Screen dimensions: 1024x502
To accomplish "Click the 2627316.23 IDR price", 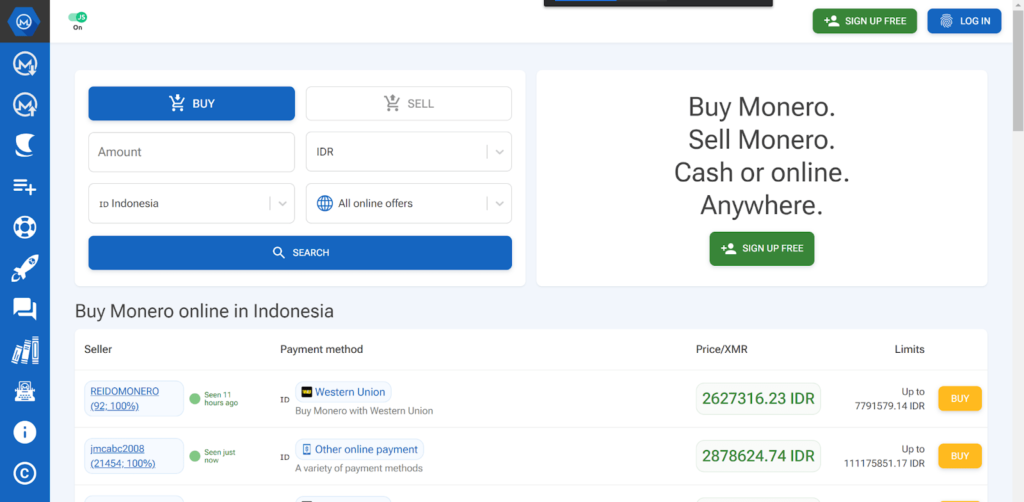I will [758, 399].
